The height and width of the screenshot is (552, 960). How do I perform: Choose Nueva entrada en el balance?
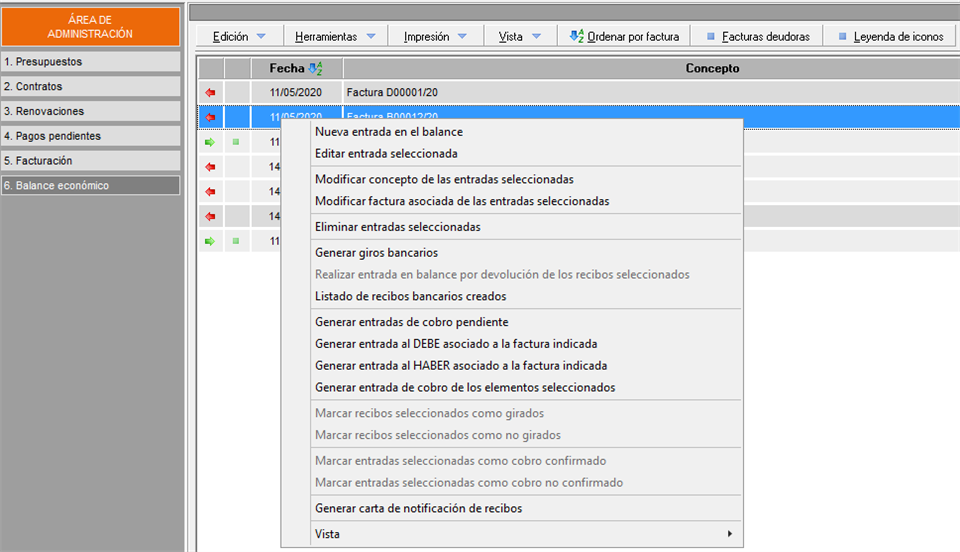(389, 132)
